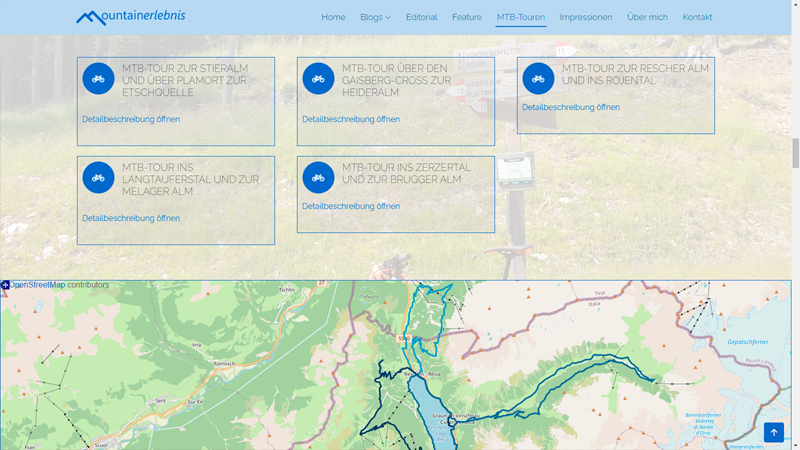Open the Kontakt page
800x450 pixels.
point(697,17)
